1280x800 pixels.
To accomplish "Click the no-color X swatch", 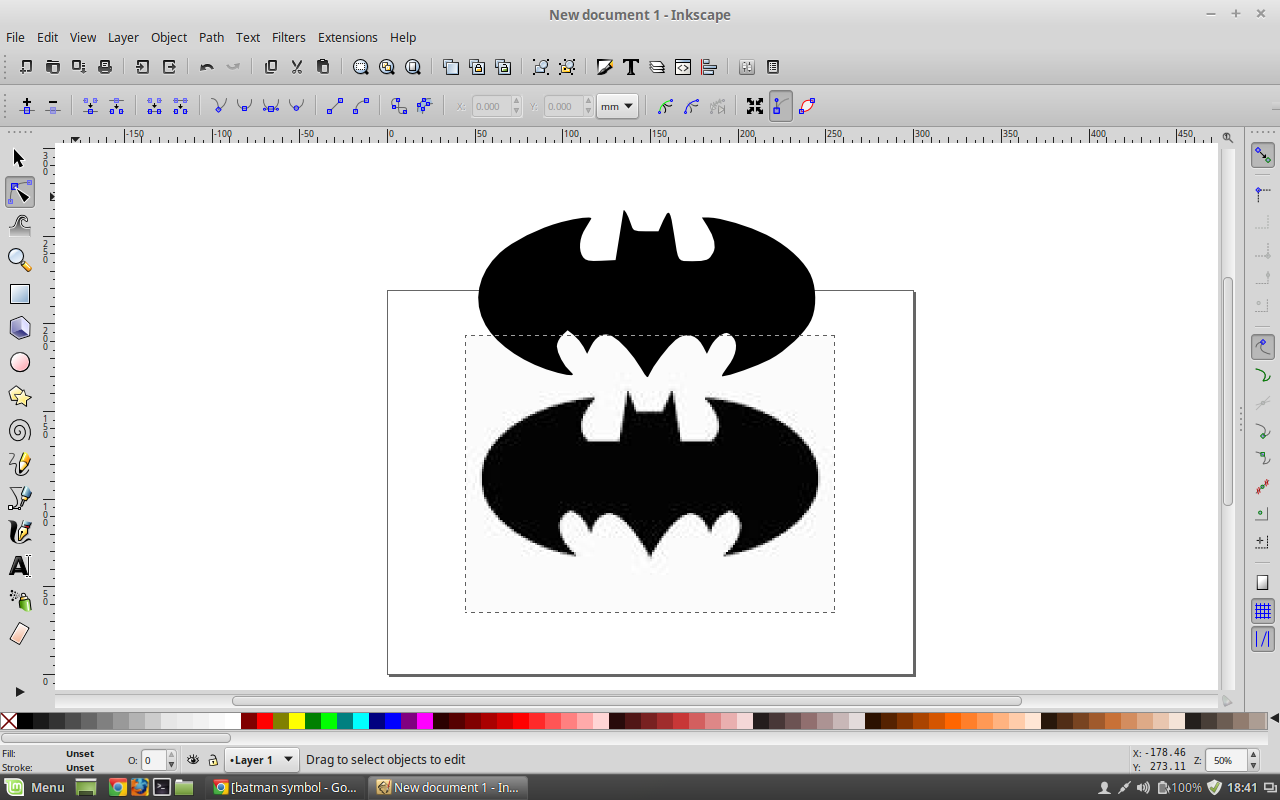I will (x=9, y=721).
